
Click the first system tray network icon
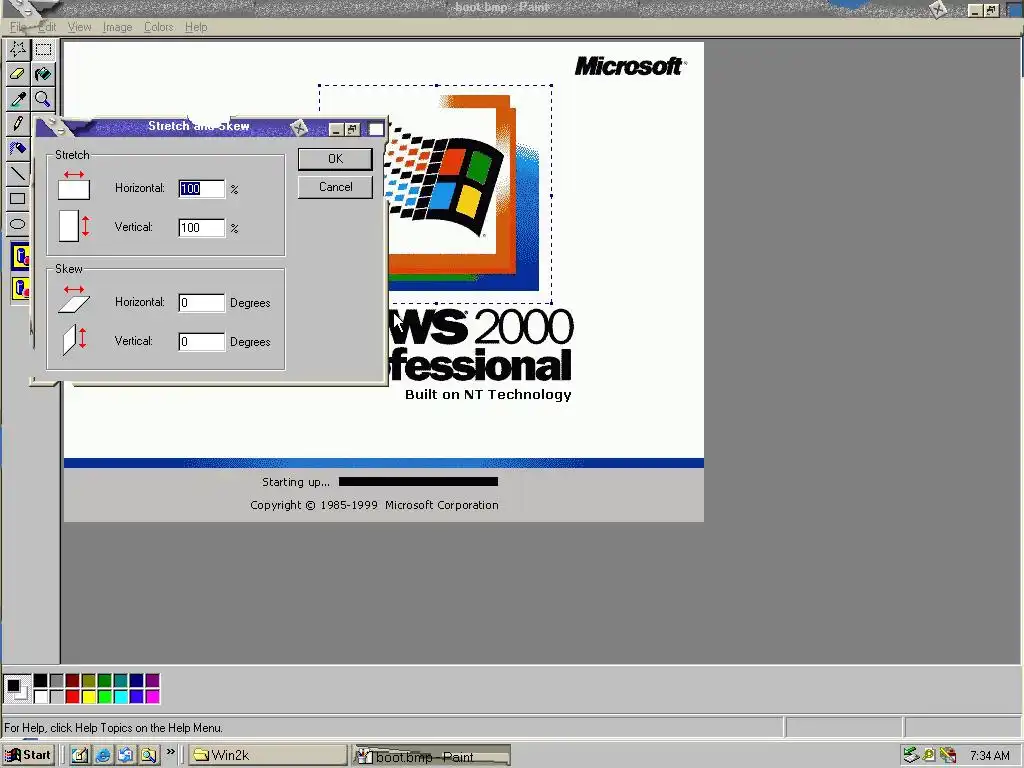coord(911,756)
